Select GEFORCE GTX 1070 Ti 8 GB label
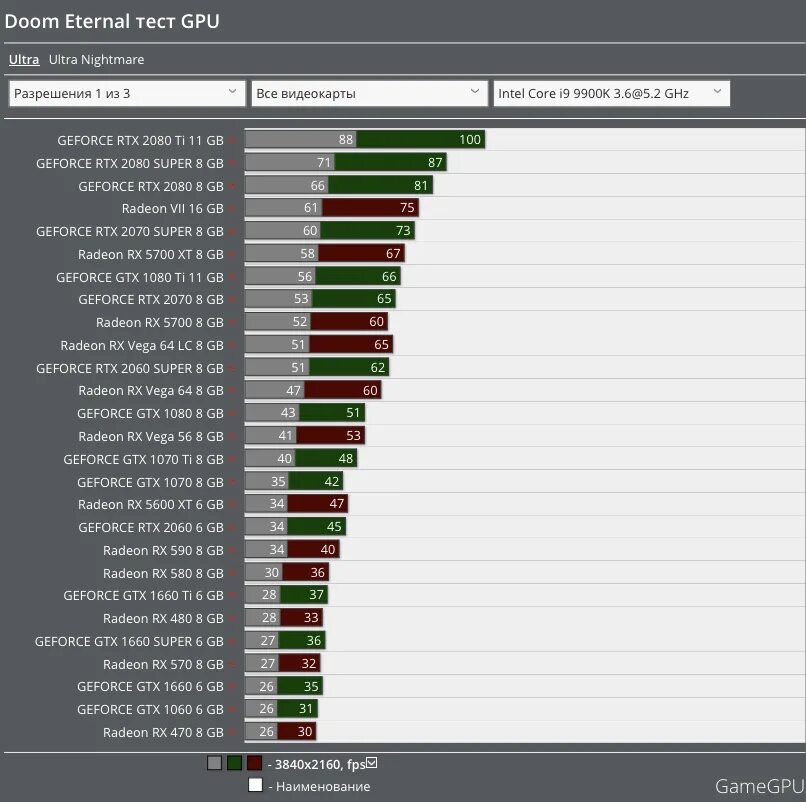 coord(143,459)
